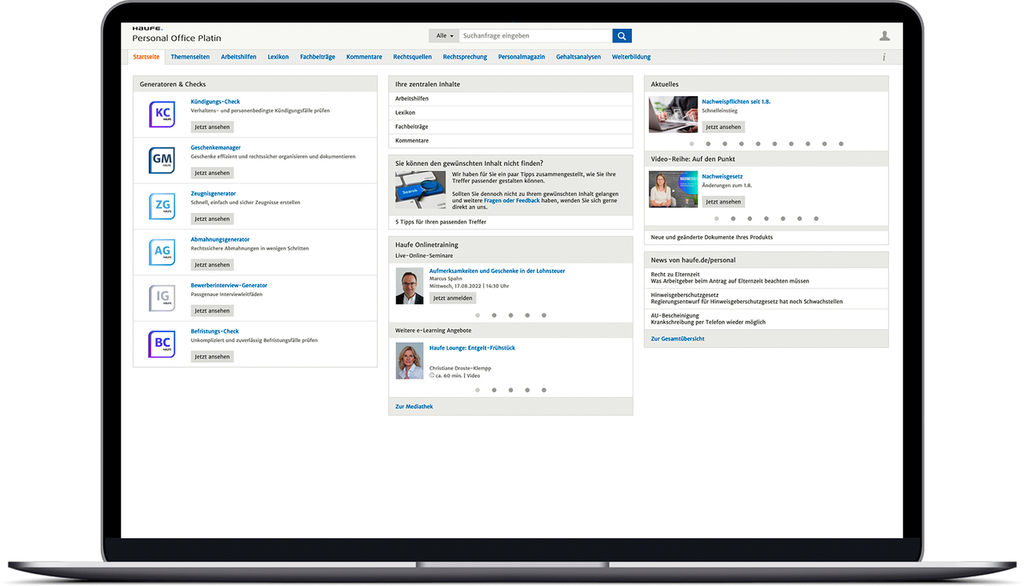Click the Abmahnungsgenerator title link
Screen dimensions: 1024x586
click(220, 239)
